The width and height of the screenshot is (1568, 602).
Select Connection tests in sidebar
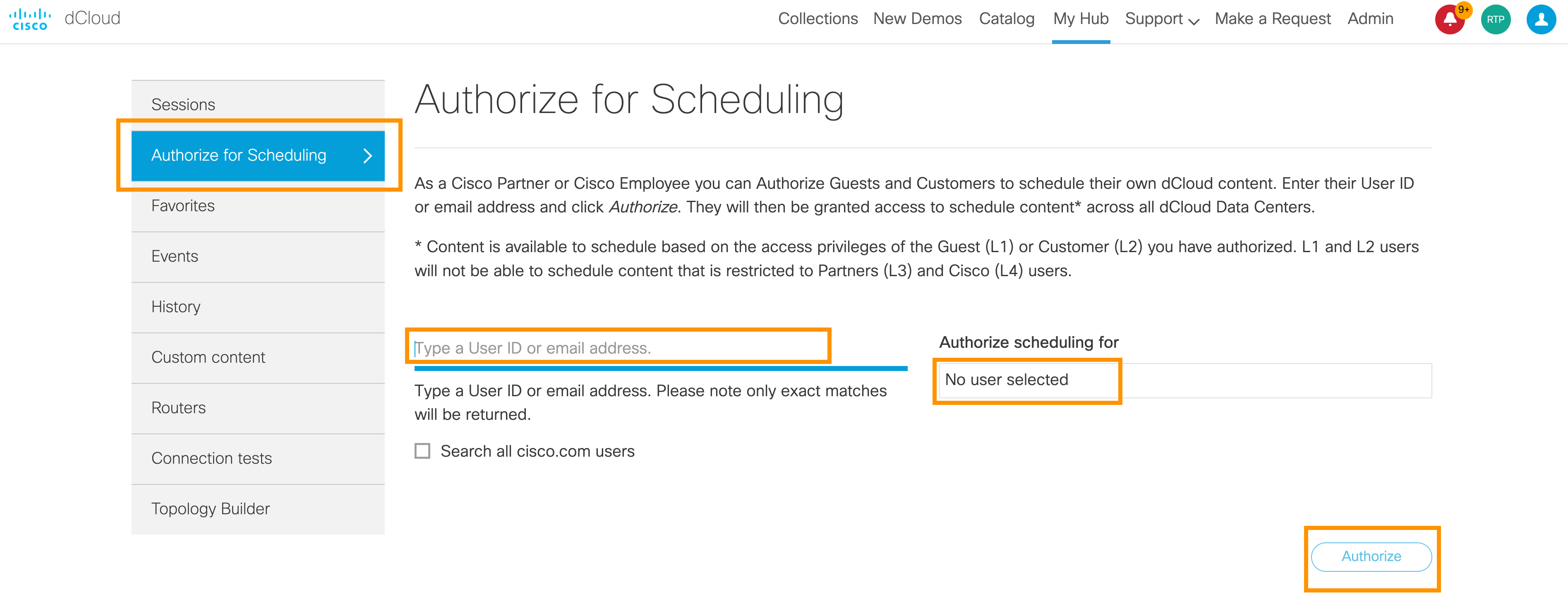[x=211, y=458]
